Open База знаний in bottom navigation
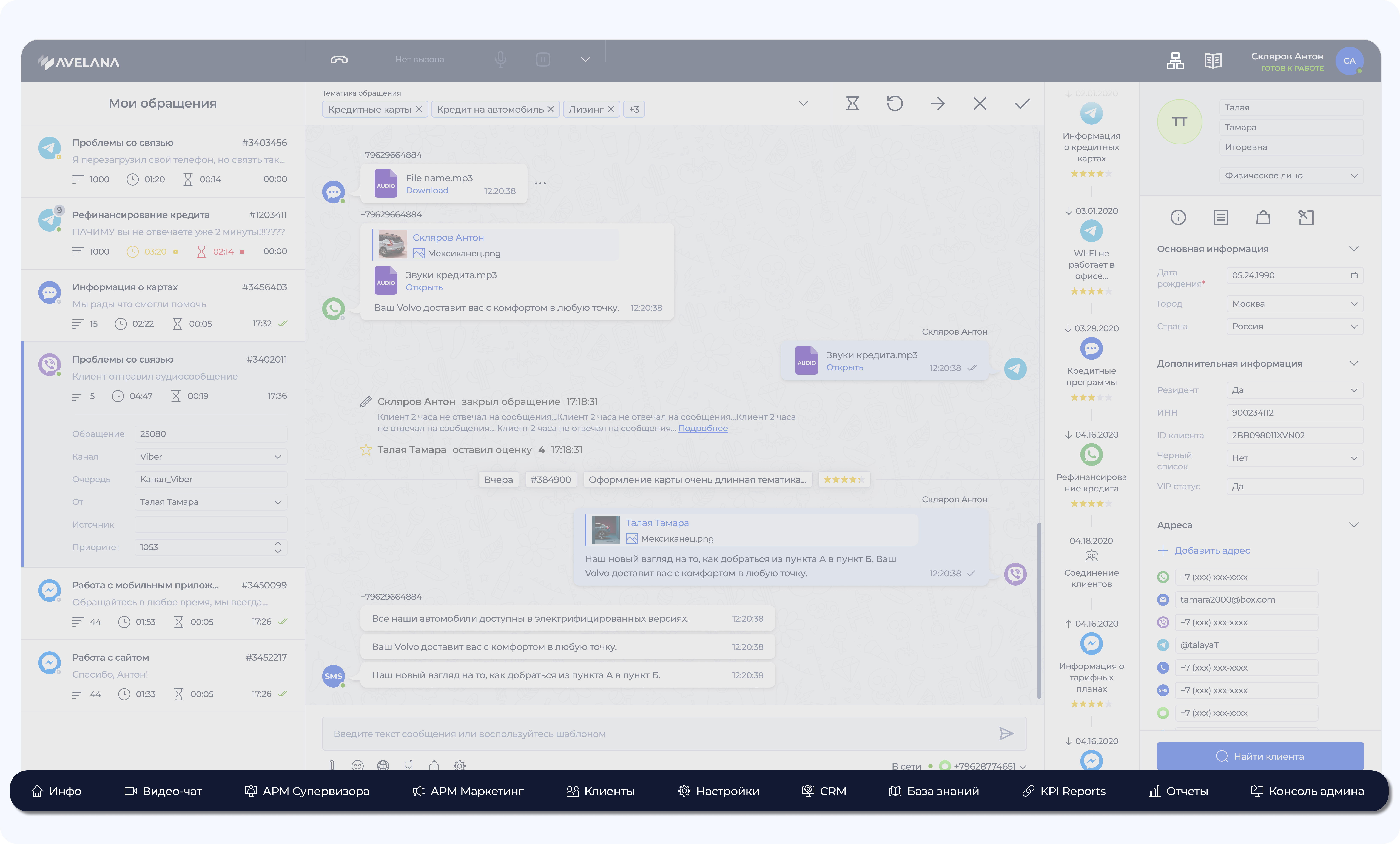 934,791
